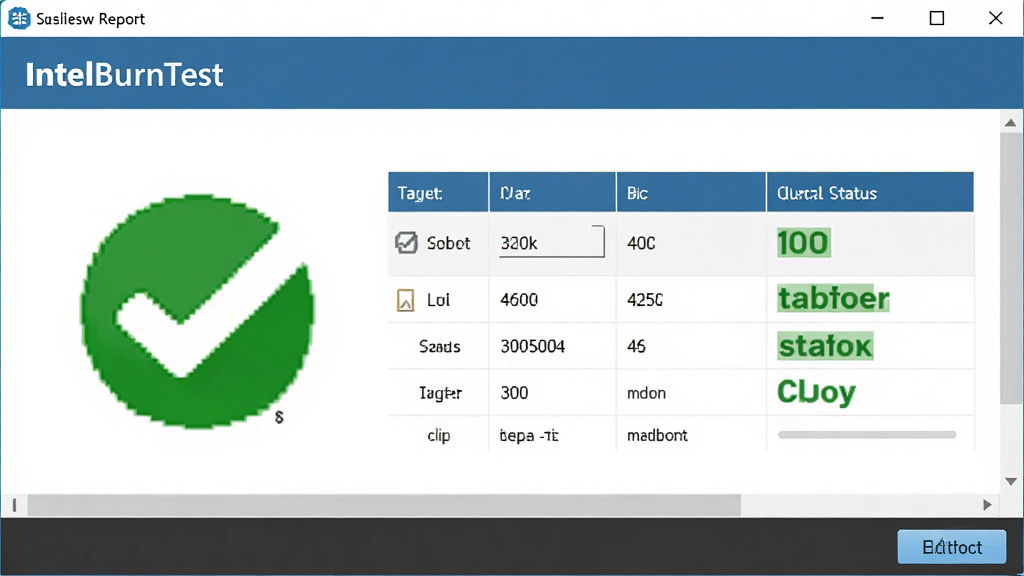Click the Clustal Status column header
Image resolution: width=1024 pixels, height=576 pixels.
(x=870, y=193)
